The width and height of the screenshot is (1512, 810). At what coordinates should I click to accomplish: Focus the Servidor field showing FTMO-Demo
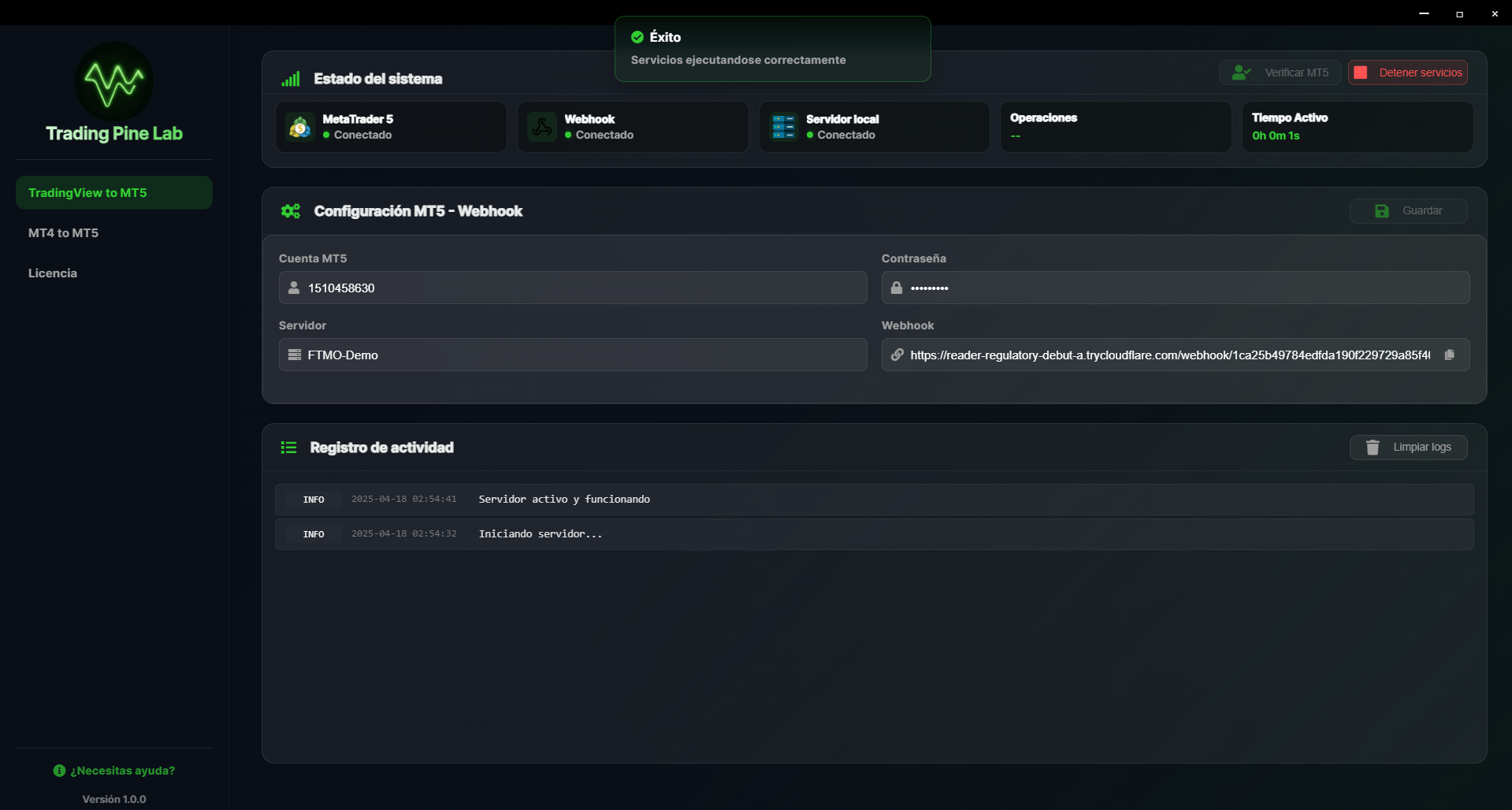coord(573,355)
